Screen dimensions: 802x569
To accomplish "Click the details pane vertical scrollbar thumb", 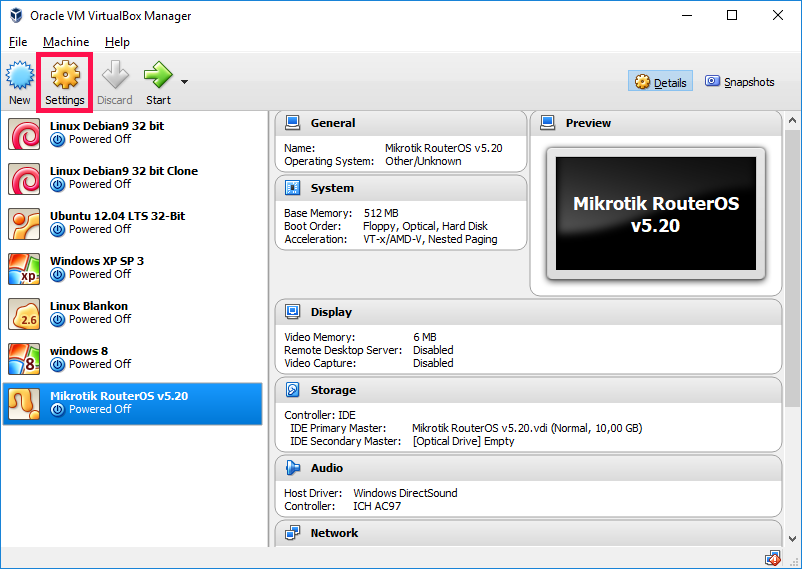I will [792, 269].
